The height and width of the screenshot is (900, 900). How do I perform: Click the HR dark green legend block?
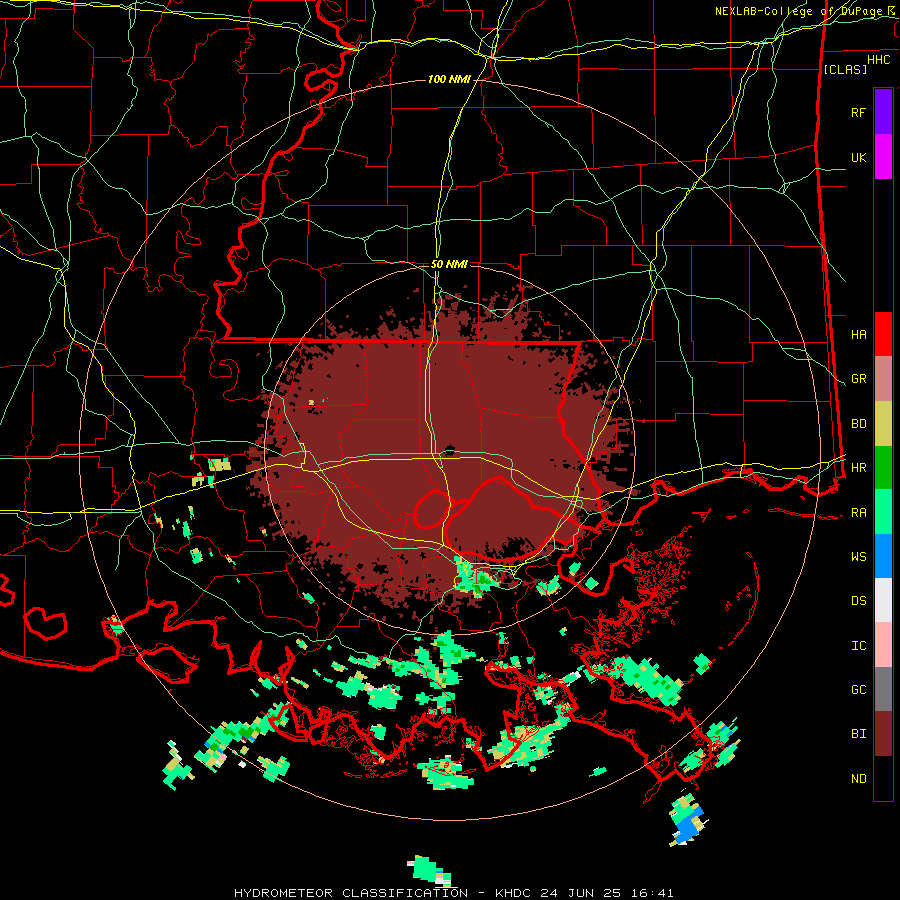[x=883, y=468]
